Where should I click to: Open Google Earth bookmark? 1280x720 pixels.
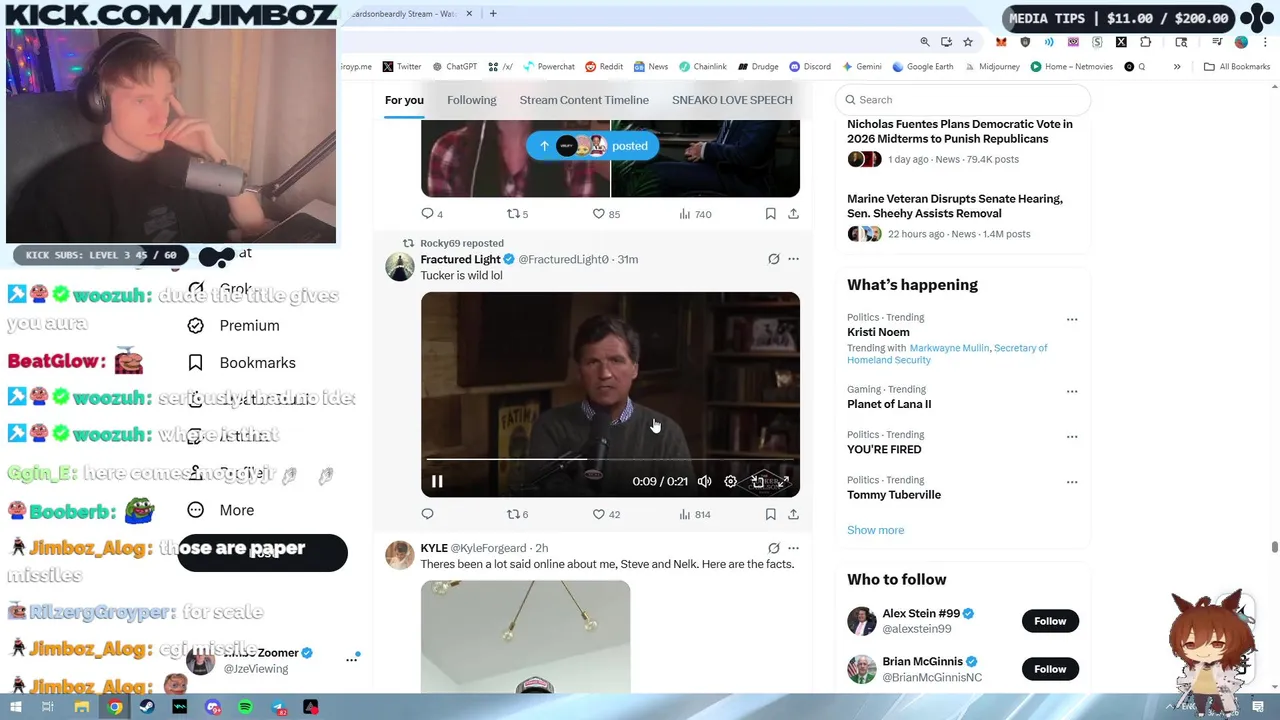coord(923,67)
